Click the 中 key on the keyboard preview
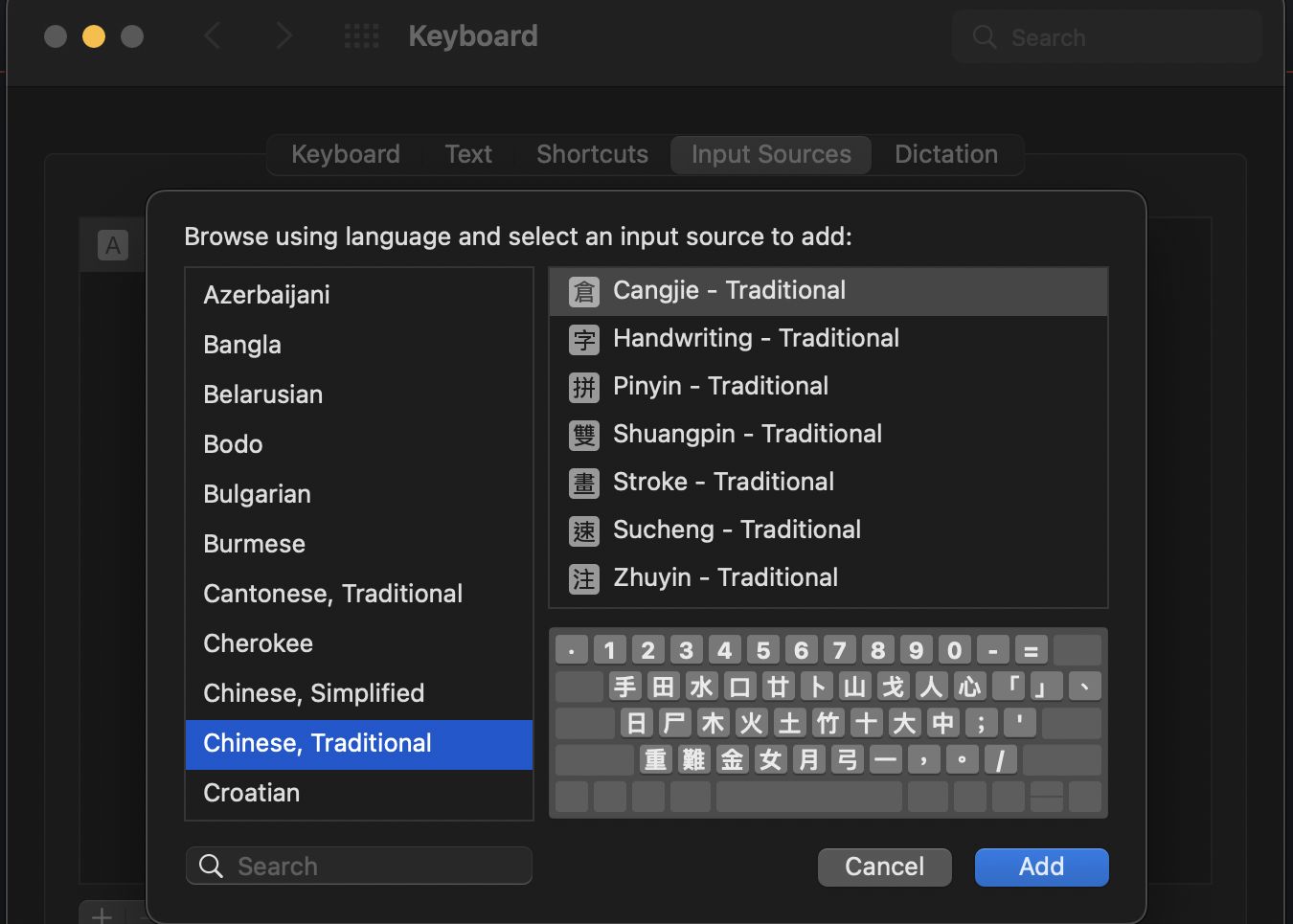Screen dimensions: 1293x924 click(942, 723)
